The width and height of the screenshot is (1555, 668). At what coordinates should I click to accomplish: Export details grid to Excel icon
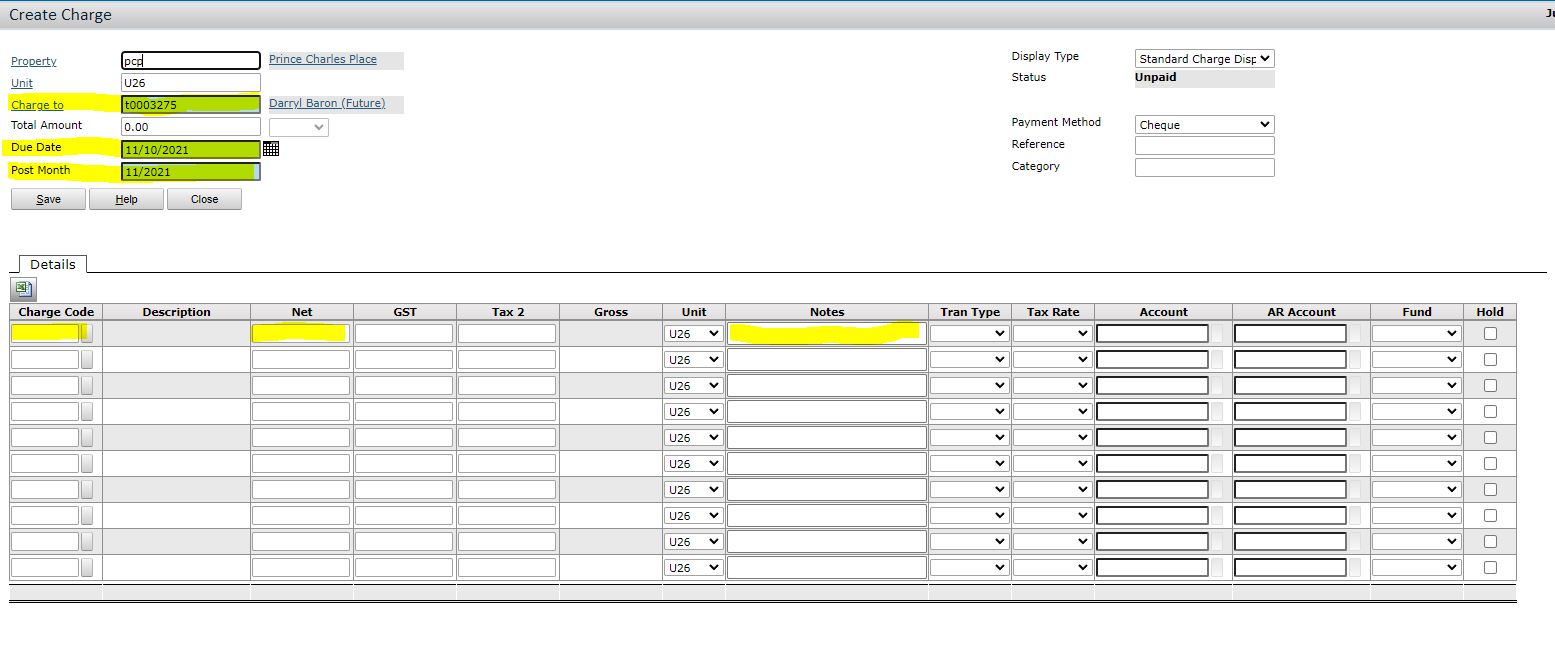23,290
